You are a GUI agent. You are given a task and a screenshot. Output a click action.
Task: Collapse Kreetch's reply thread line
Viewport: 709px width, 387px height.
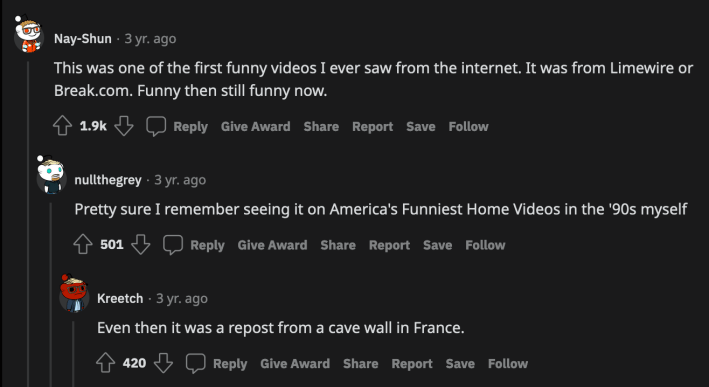73,354
